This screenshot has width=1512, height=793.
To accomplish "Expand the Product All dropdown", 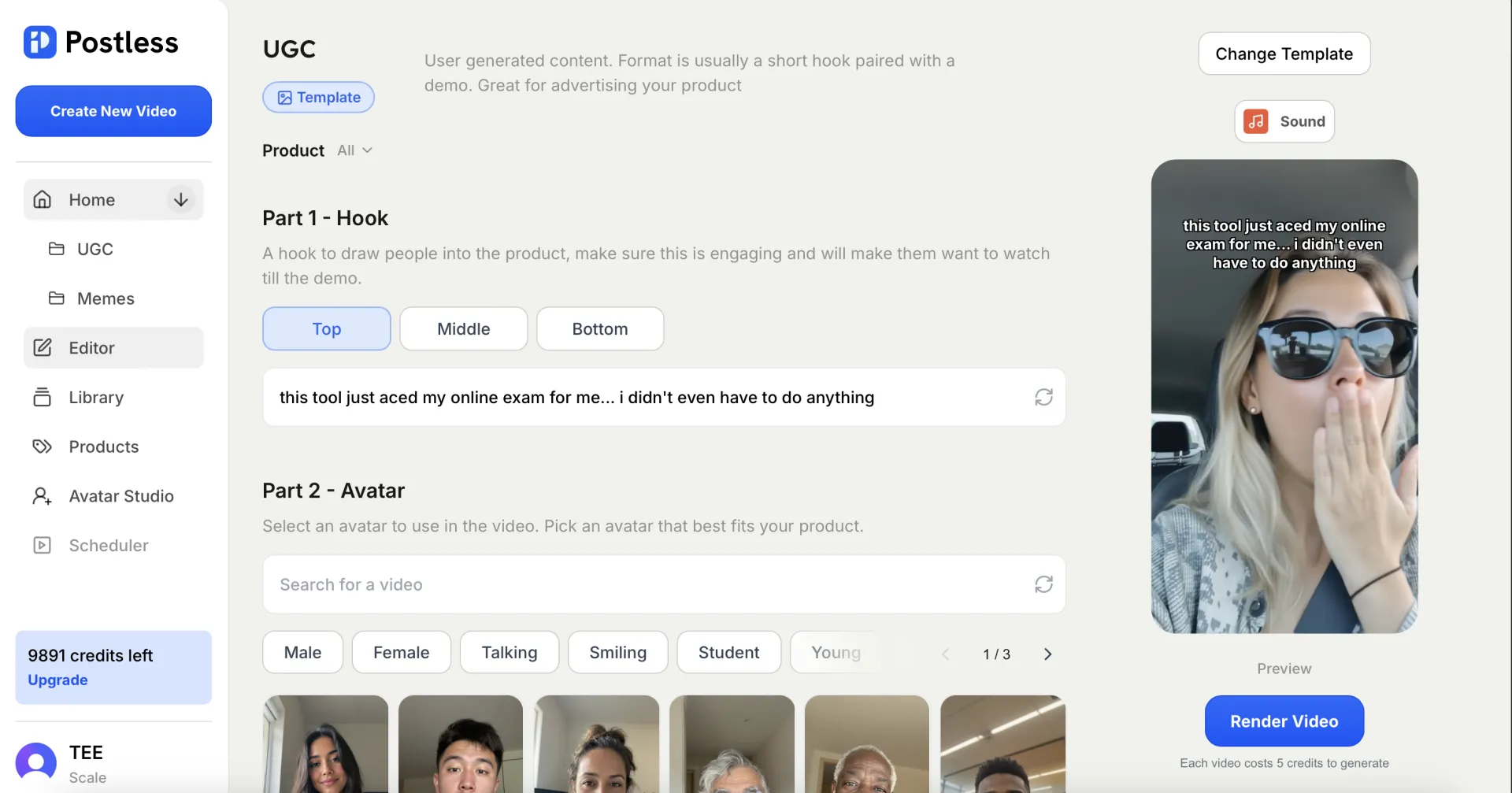I will [x=355, y=150].
